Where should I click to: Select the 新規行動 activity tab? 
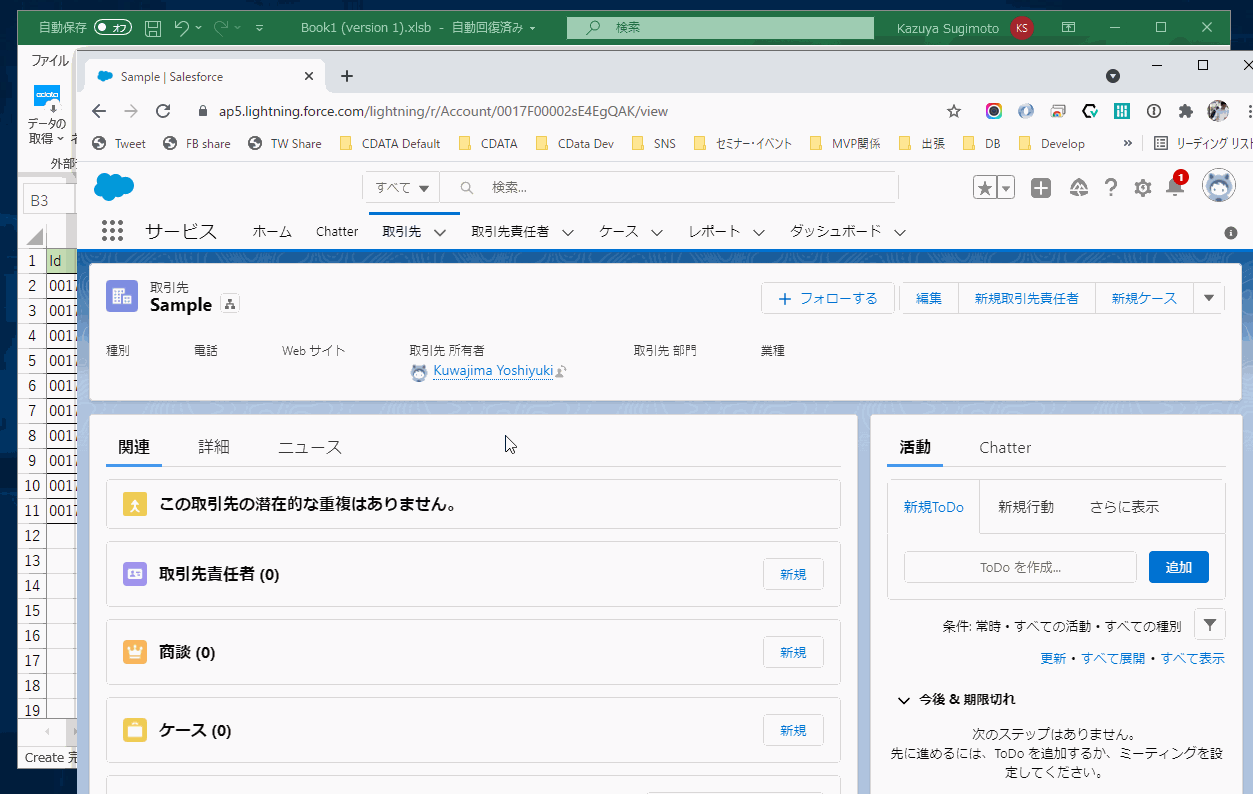[x=1026, y=507]
